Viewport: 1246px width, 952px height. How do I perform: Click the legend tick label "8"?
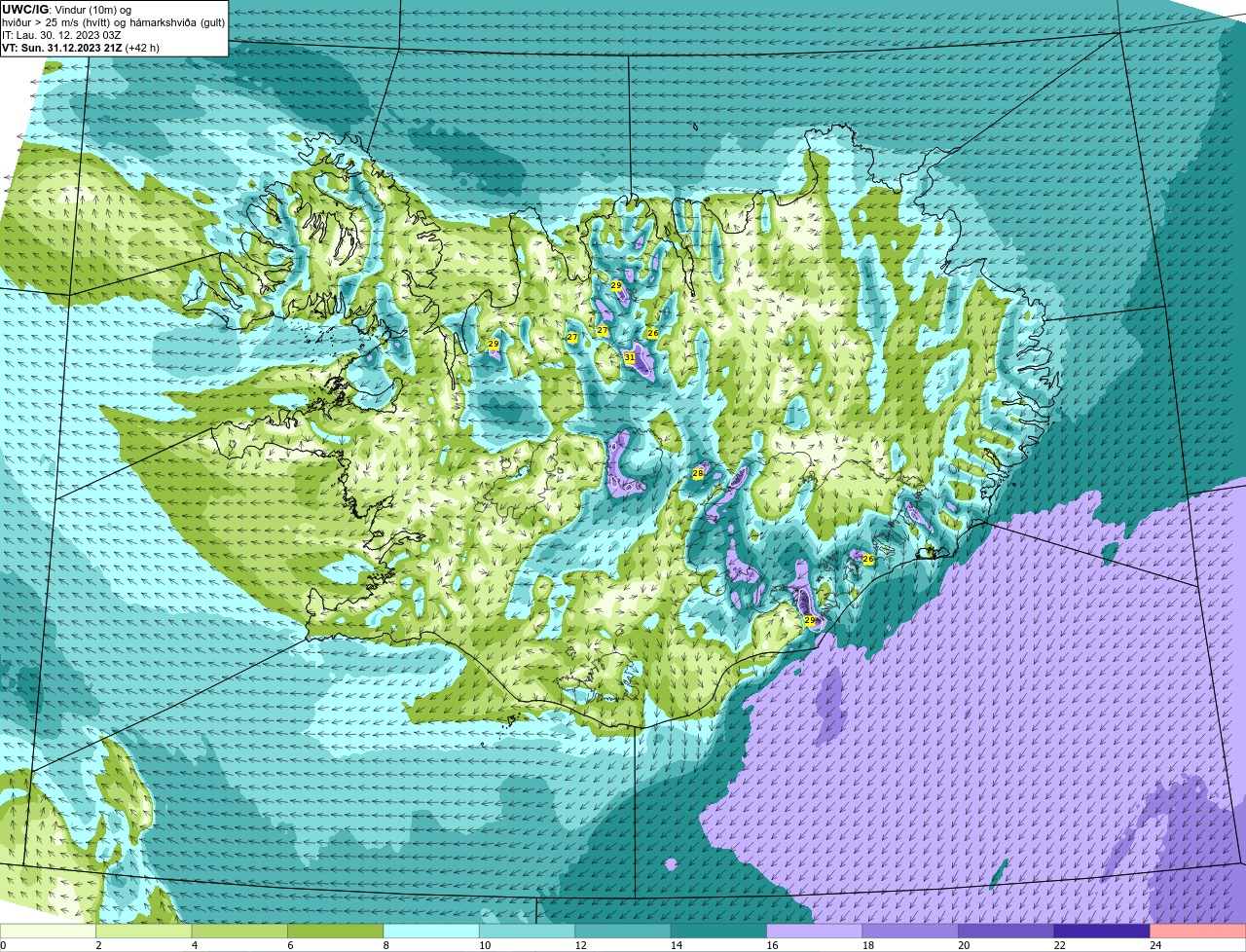(385, 945)
